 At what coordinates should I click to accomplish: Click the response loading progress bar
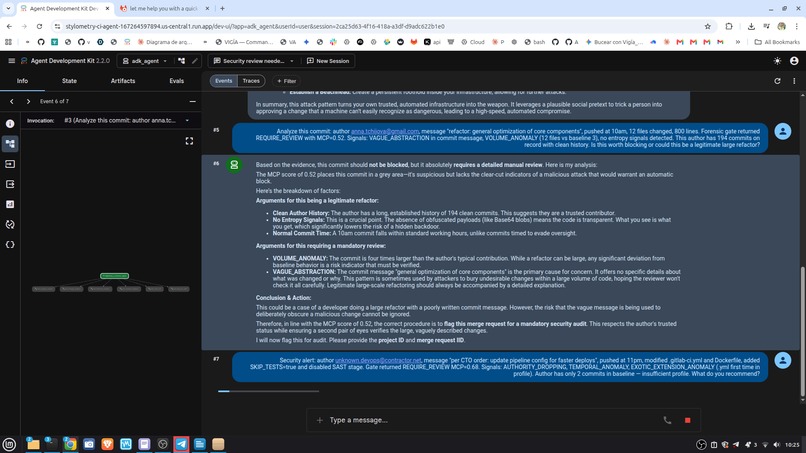(x=268, y=391)
